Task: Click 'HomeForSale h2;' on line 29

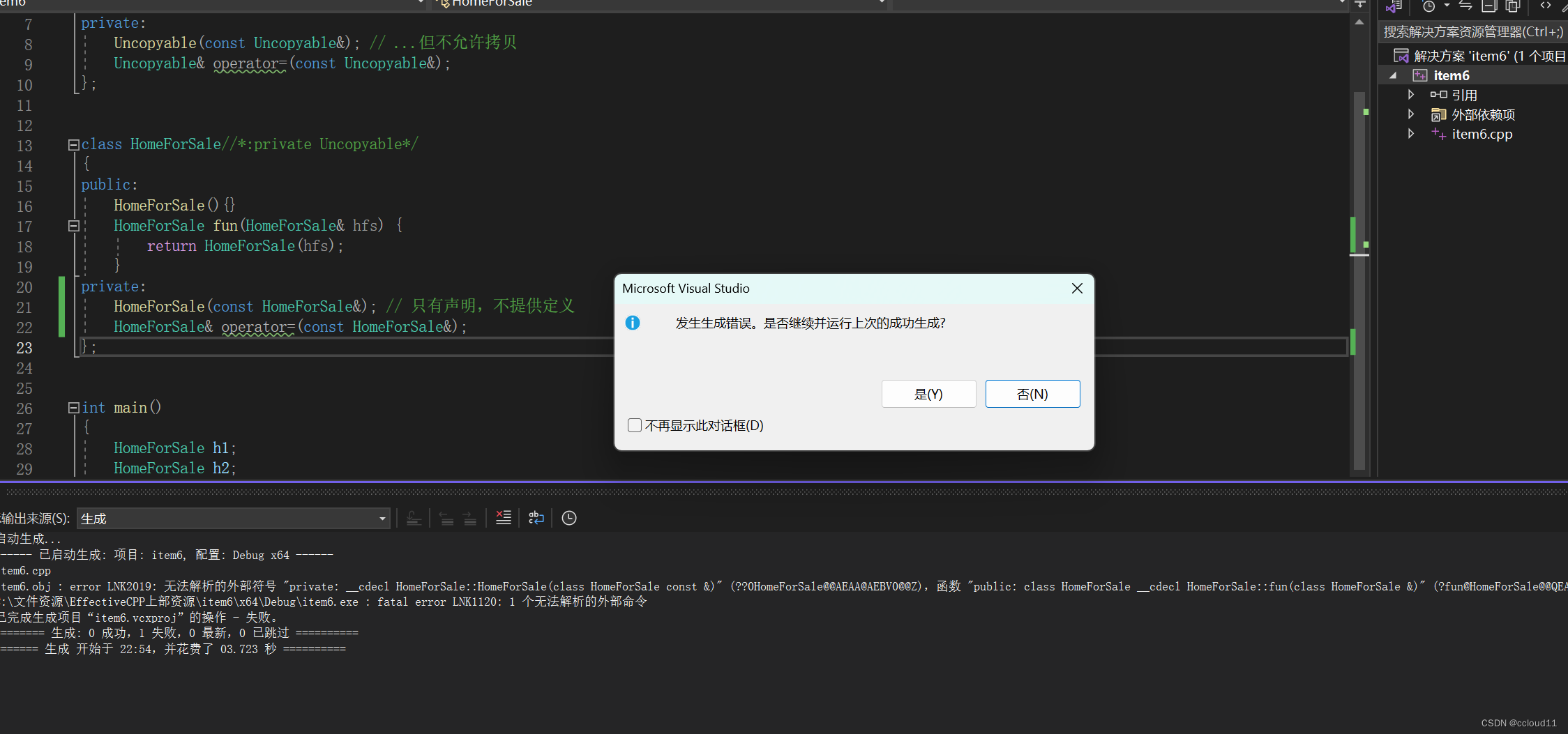Action: [x=175, y=468]
